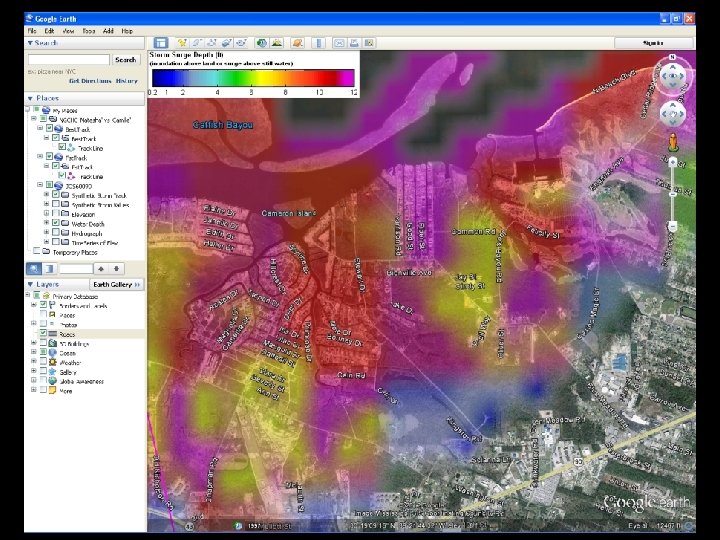The height and width of the screenshot is (540, 720).
Task: Click the Search button
Action: (x=125, y=60)
